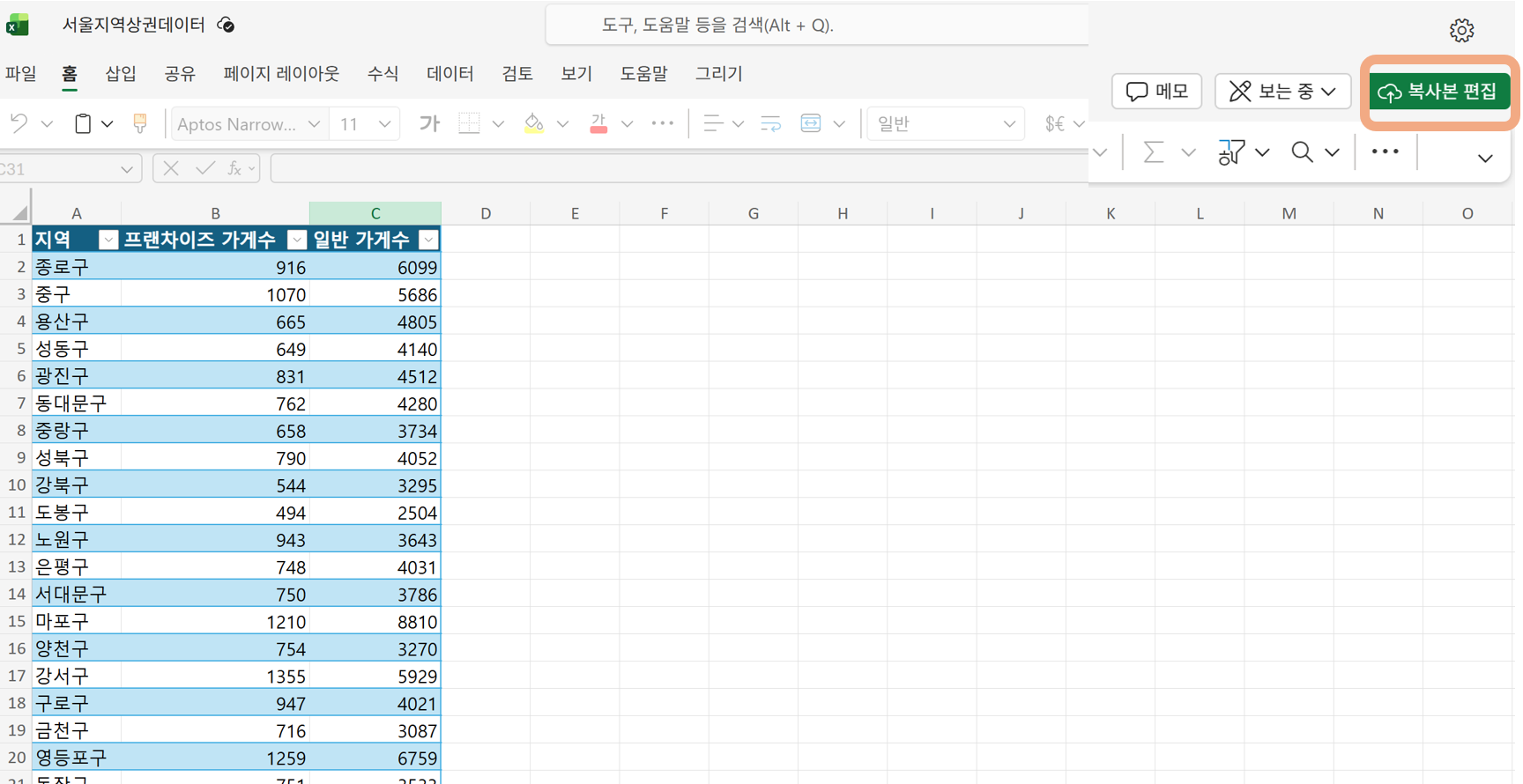Toggle Bold formatting (가)
The width and height of the screenshot is (1523, 784).
click(x=429, y=124)
